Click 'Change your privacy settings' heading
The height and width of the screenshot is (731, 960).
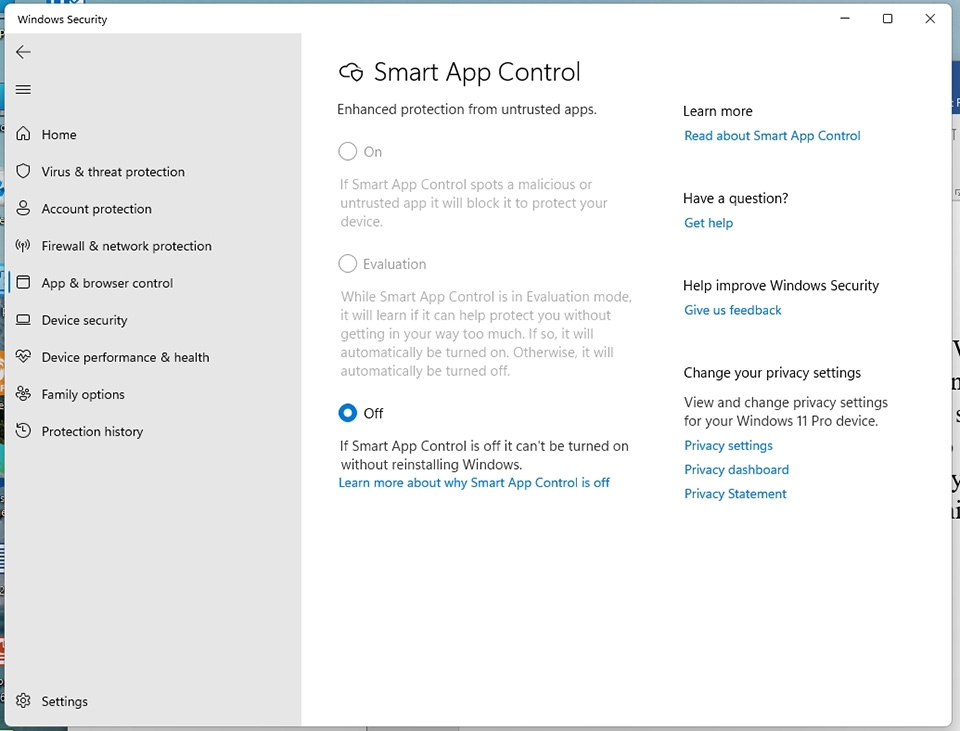pyautogui.click(x=772, y=373)
